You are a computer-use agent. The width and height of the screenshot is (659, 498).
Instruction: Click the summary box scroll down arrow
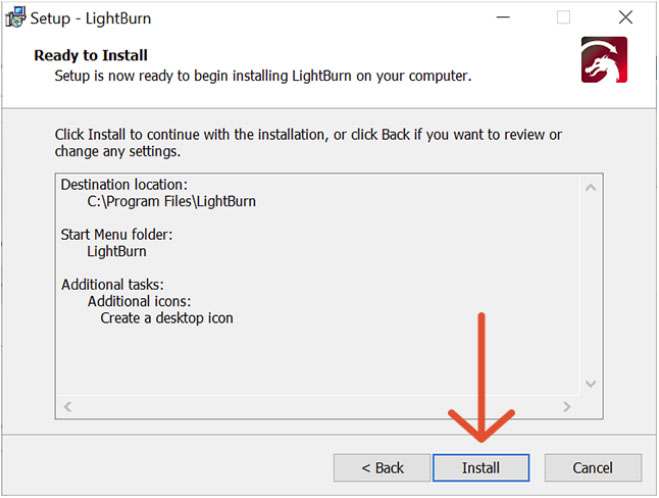[590, 383]
